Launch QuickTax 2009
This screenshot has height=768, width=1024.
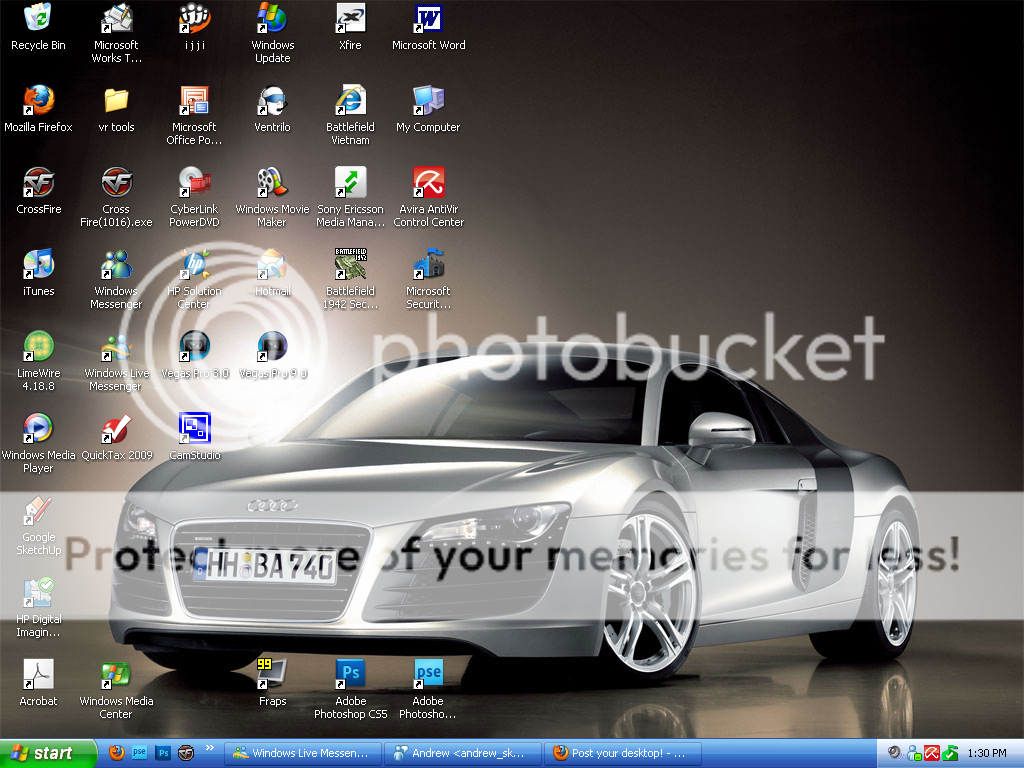[x=116, y=428]
